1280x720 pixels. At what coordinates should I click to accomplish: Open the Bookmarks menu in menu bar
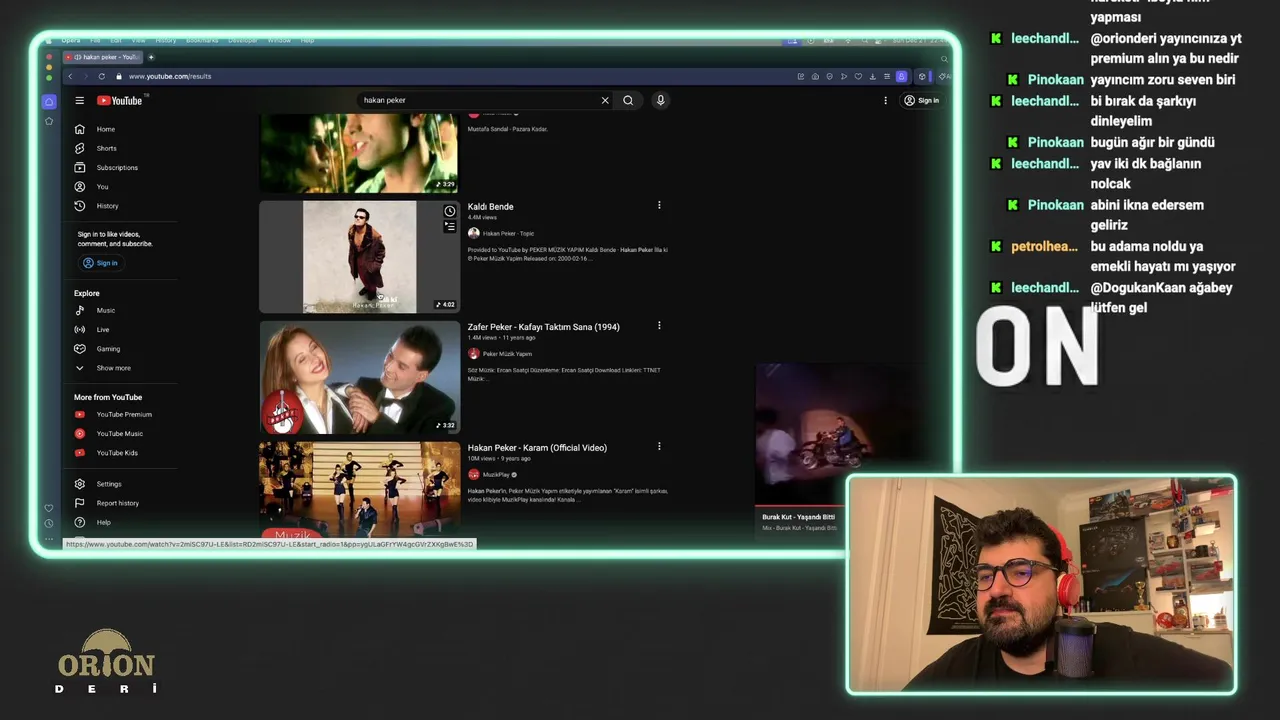coord(203,40)
